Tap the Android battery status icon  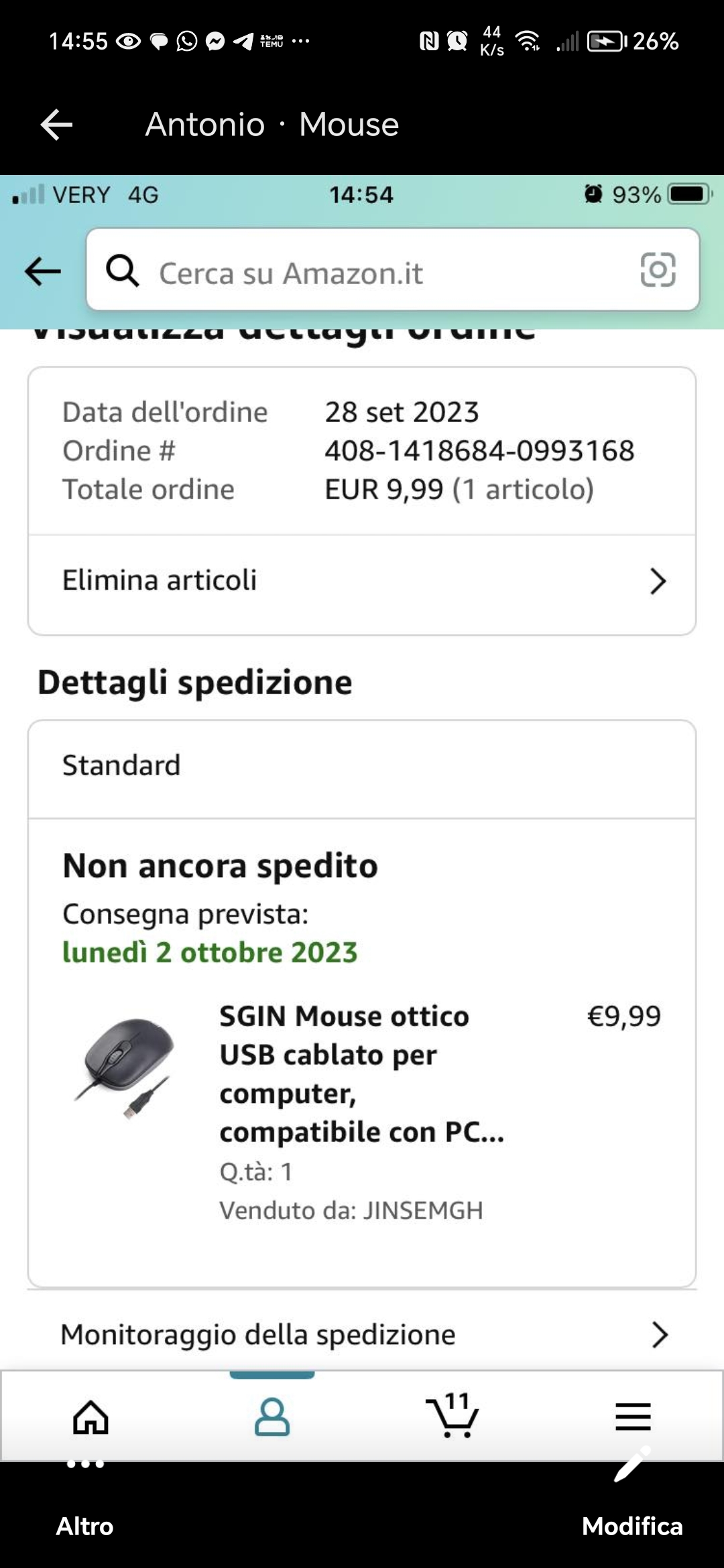[605, 42]
